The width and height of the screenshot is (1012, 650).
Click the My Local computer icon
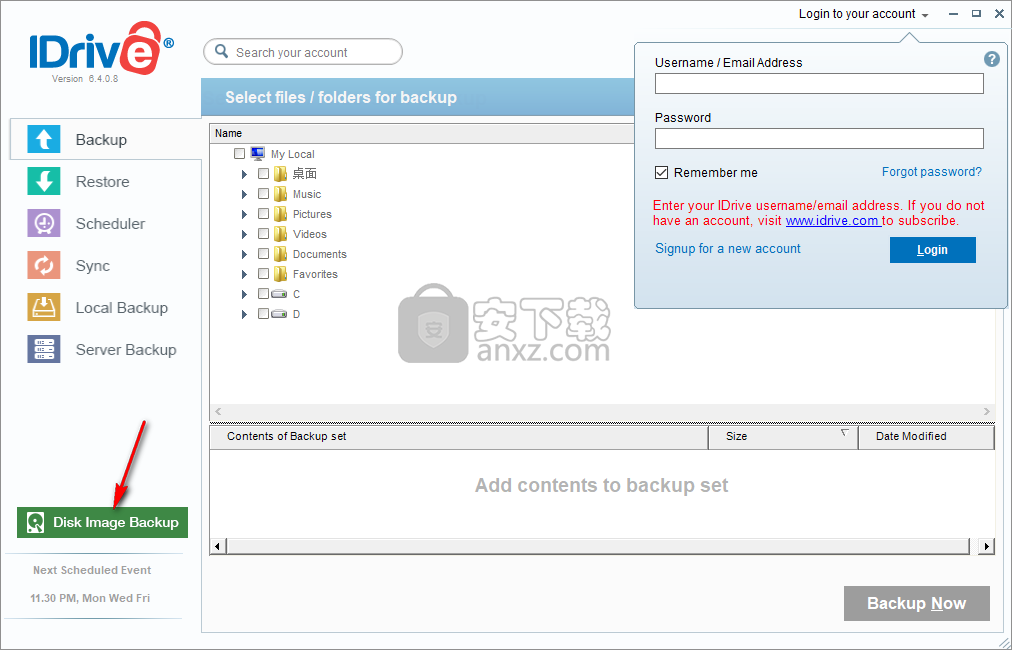[x=258, y=154]
